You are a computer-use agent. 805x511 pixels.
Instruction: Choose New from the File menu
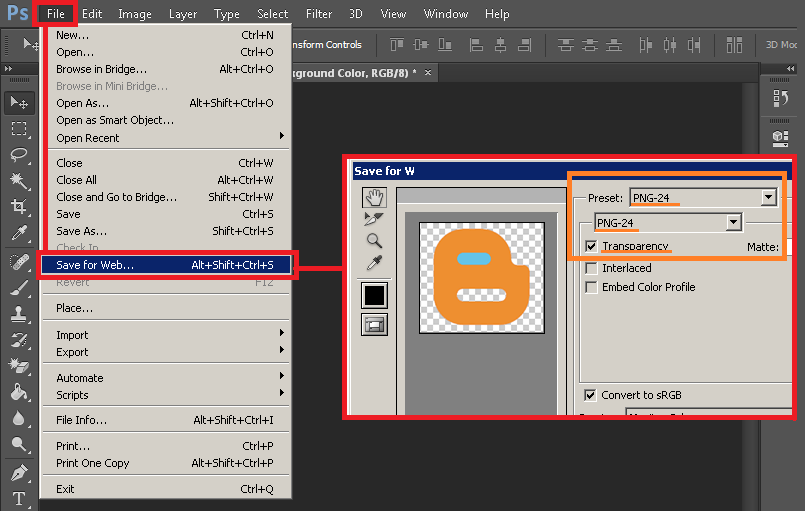point(166,35)
